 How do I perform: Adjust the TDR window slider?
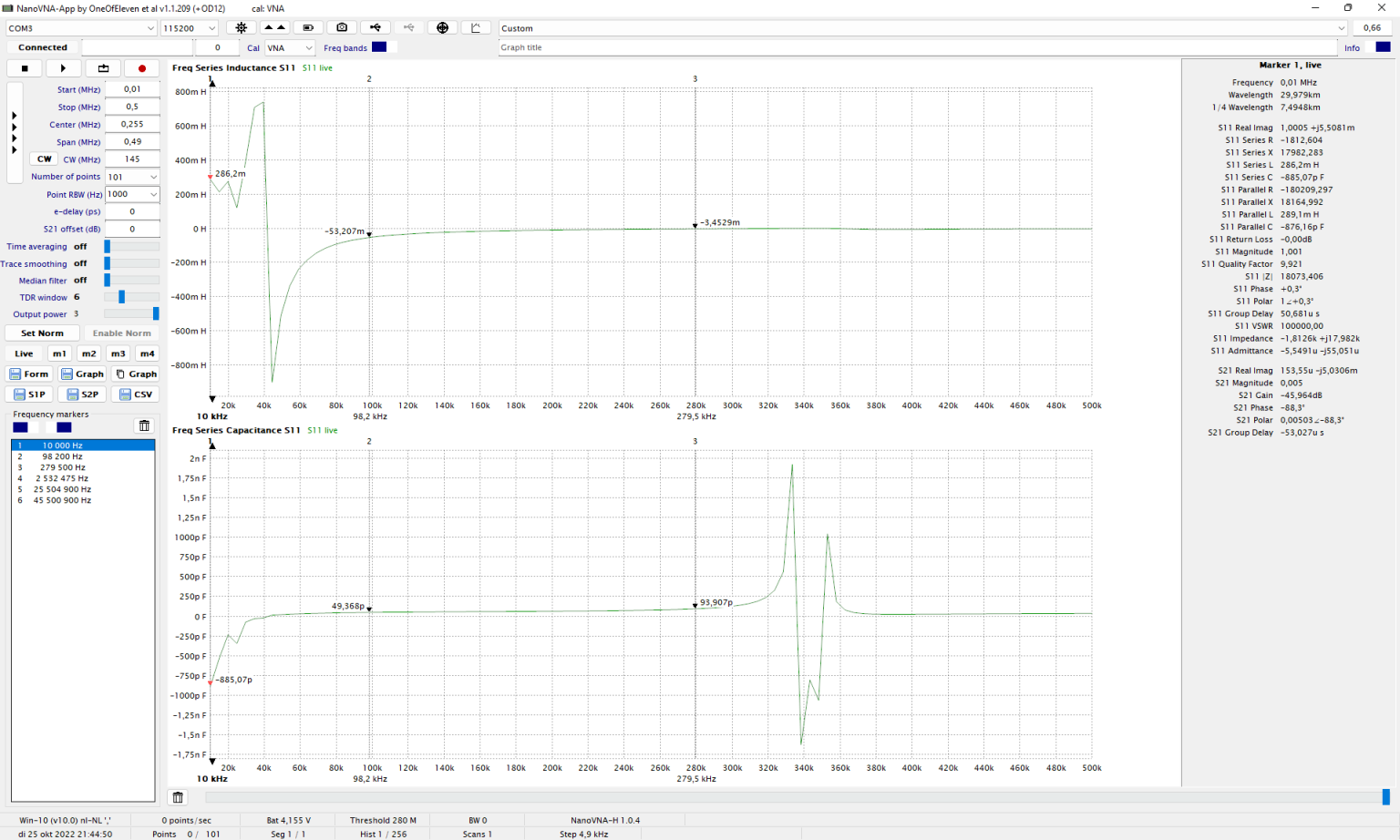click(x=122, y=297)
